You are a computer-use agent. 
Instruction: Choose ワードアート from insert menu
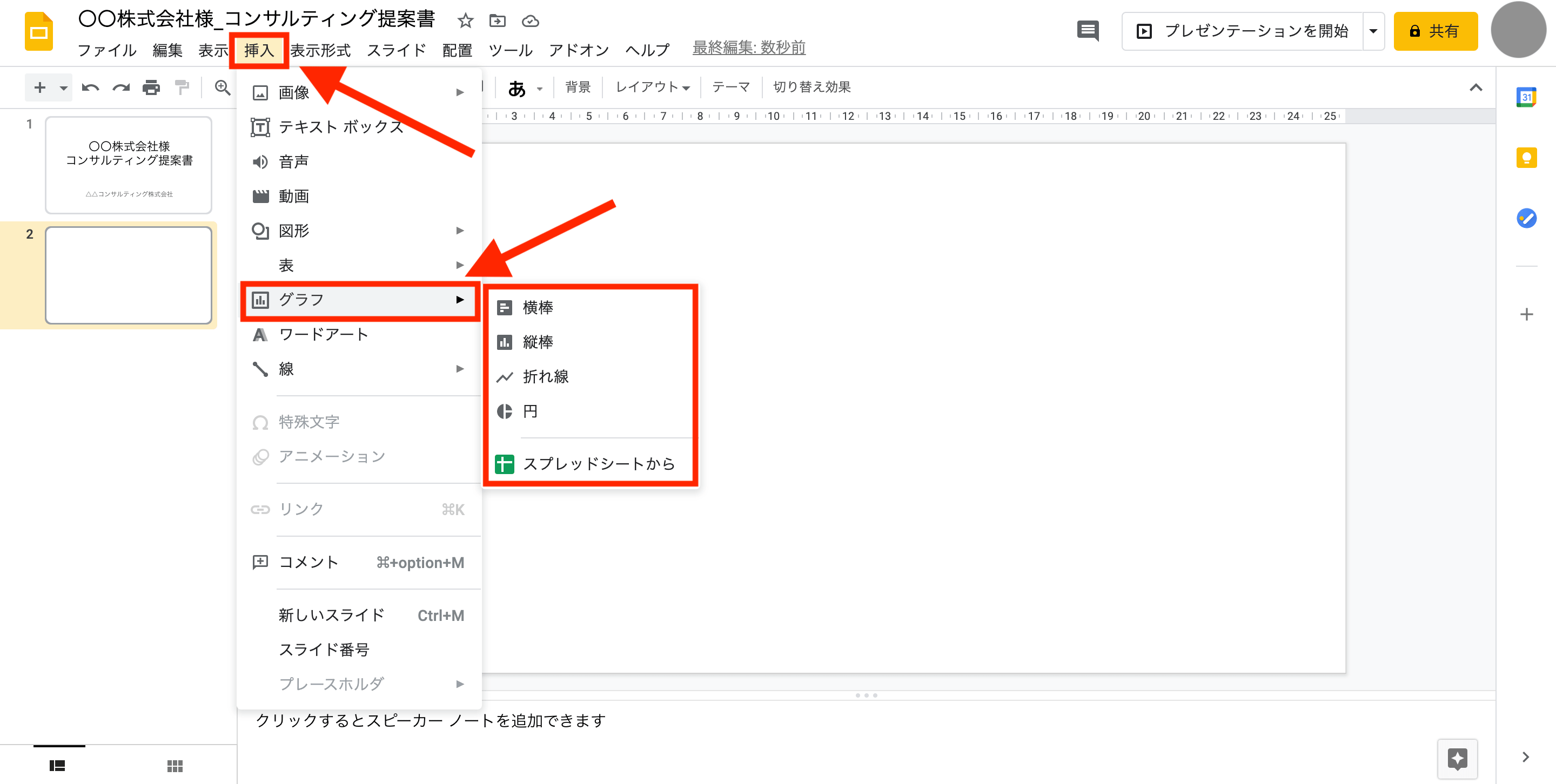[x=359, y=334]
